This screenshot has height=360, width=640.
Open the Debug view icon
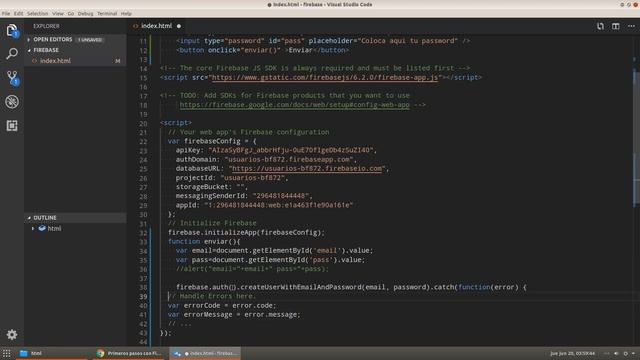coord(12,102)
